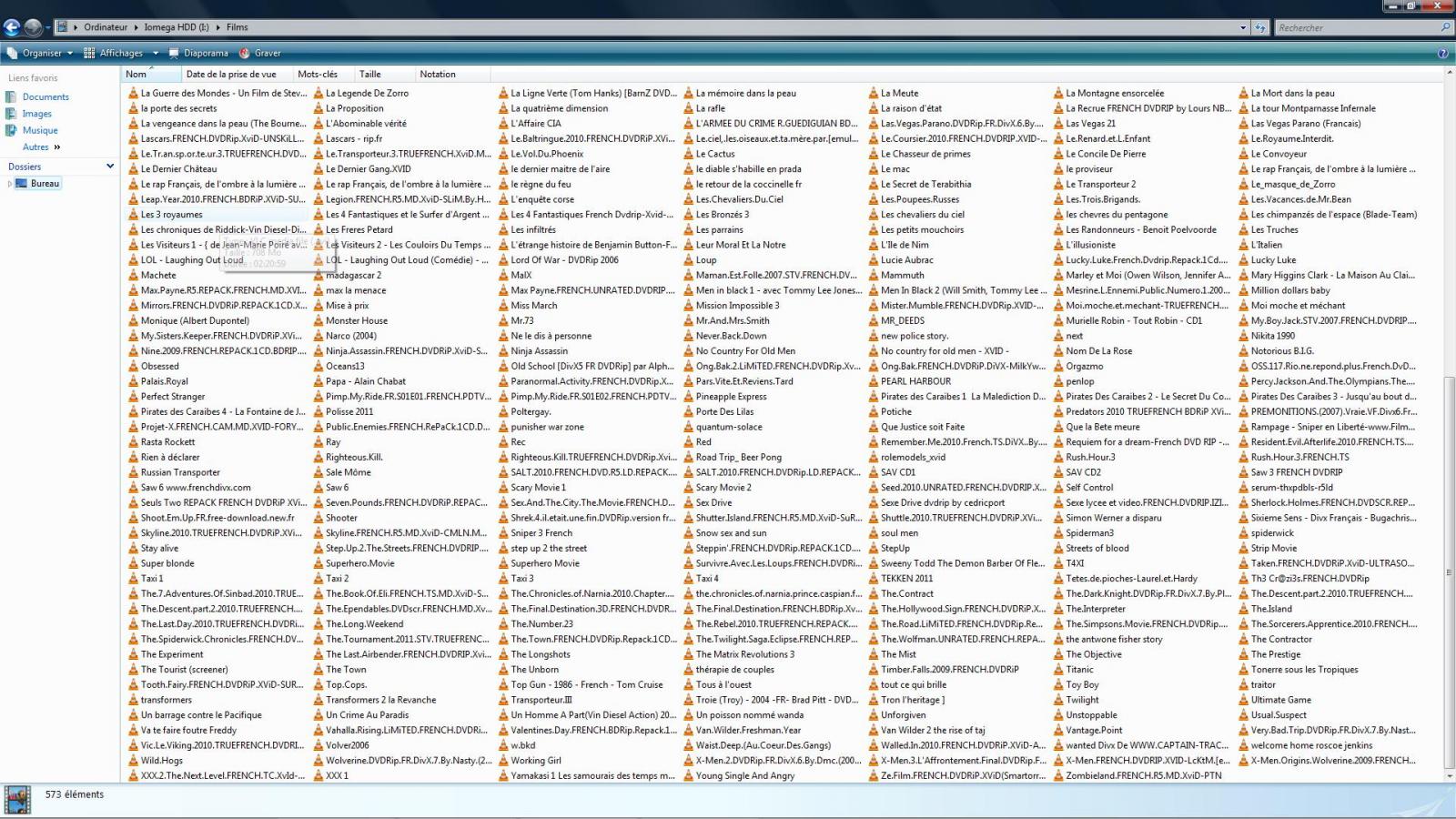Screen dimensions: 1456x819
Task: Select Top Gun - 1986 file
Action: tap(587, 684)
